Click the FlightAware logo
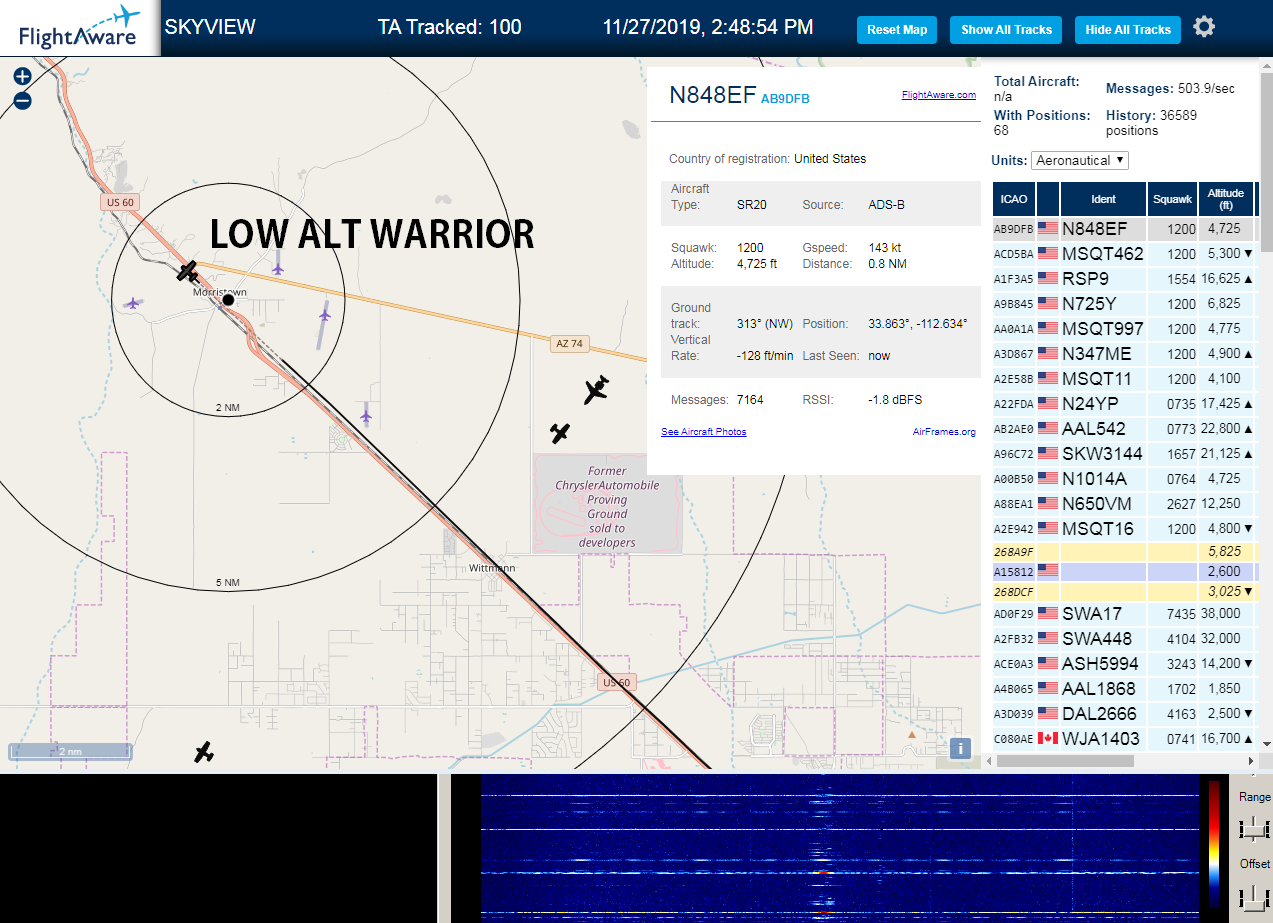Screen dimensions: 1273x923 (x=80, y=28)
